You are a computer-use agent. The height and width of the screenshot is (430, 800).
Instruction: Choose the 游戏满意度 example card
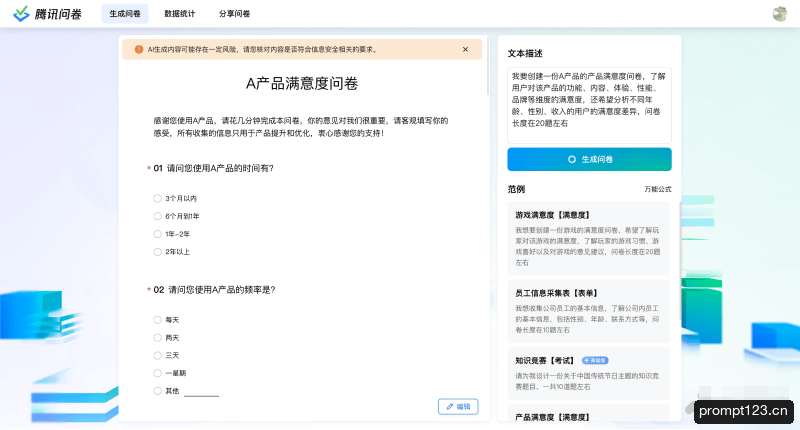pyautogui.click(x=588, y=238)
